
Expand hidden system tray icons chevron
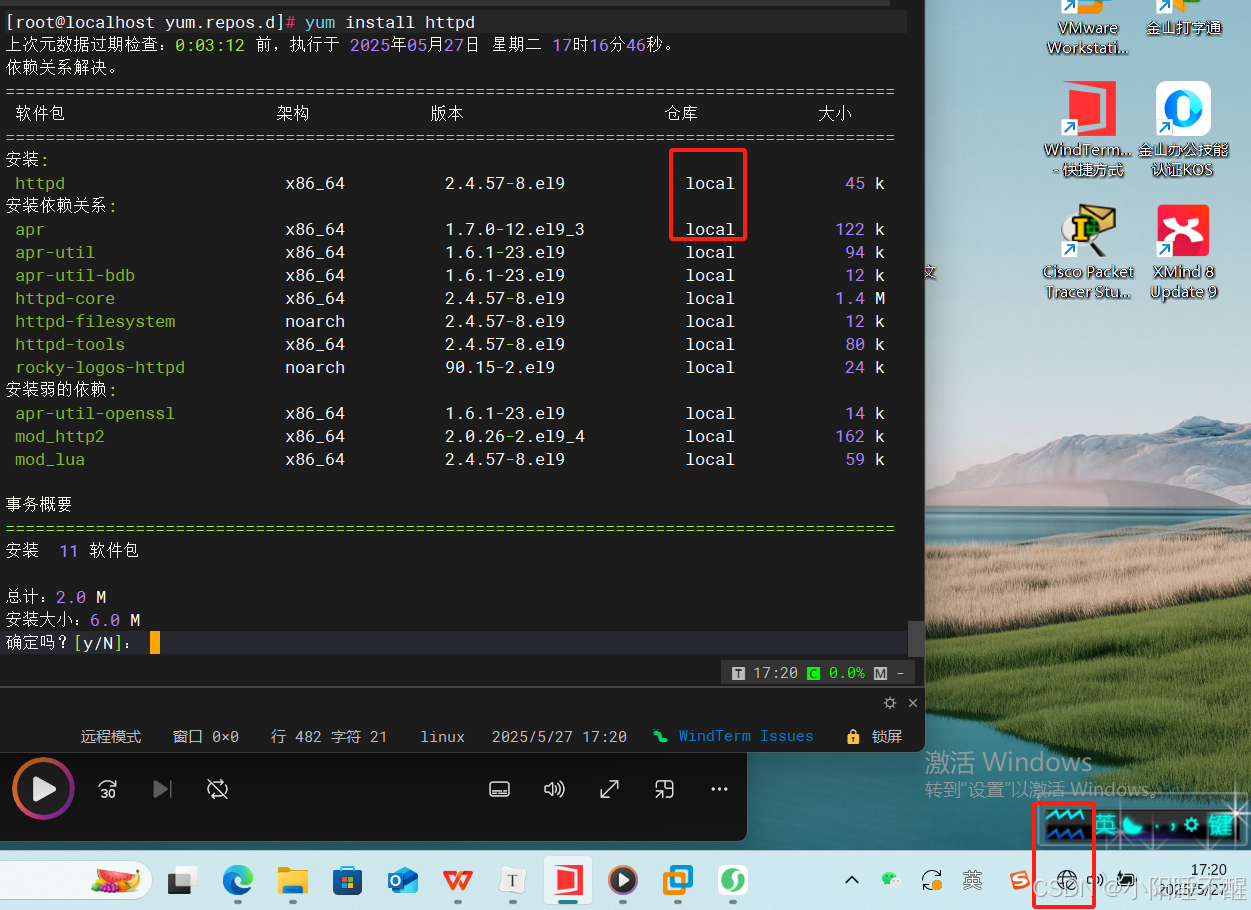pos(852,880)
